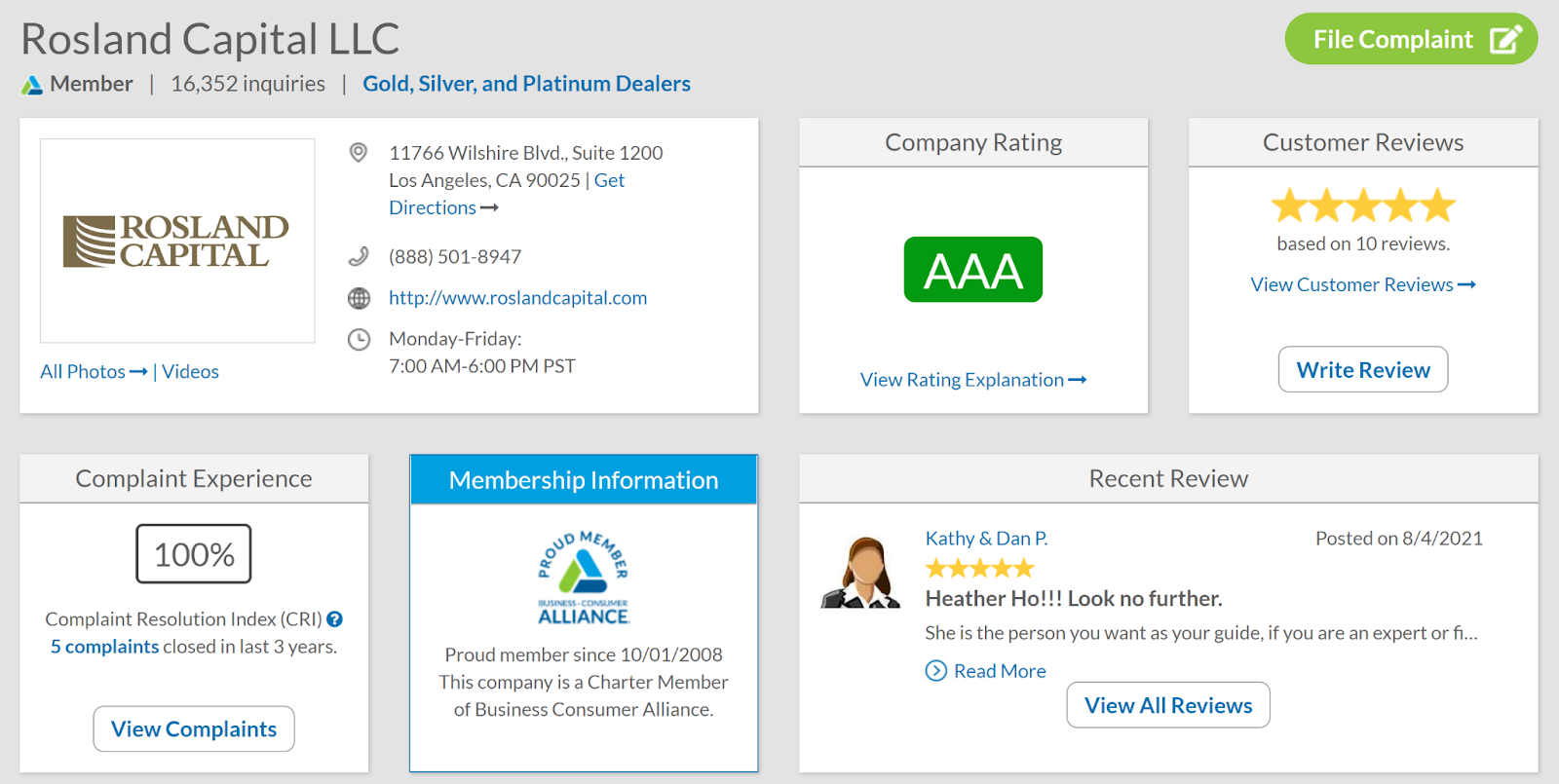The image size is (1559, 784).
Task: Open the Videos link
Action: pyautogui.click(x=190, y=372)
